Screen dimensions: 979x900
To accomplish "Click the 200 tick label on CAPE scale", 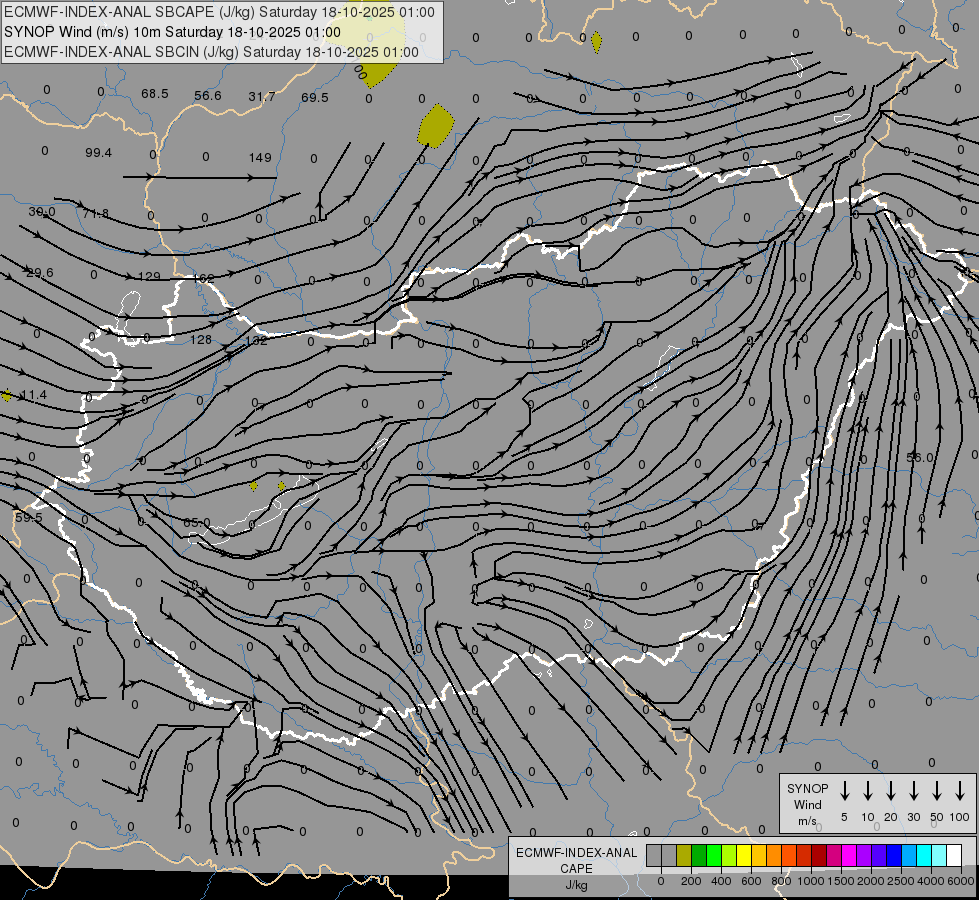I will (x=691, y=881).
